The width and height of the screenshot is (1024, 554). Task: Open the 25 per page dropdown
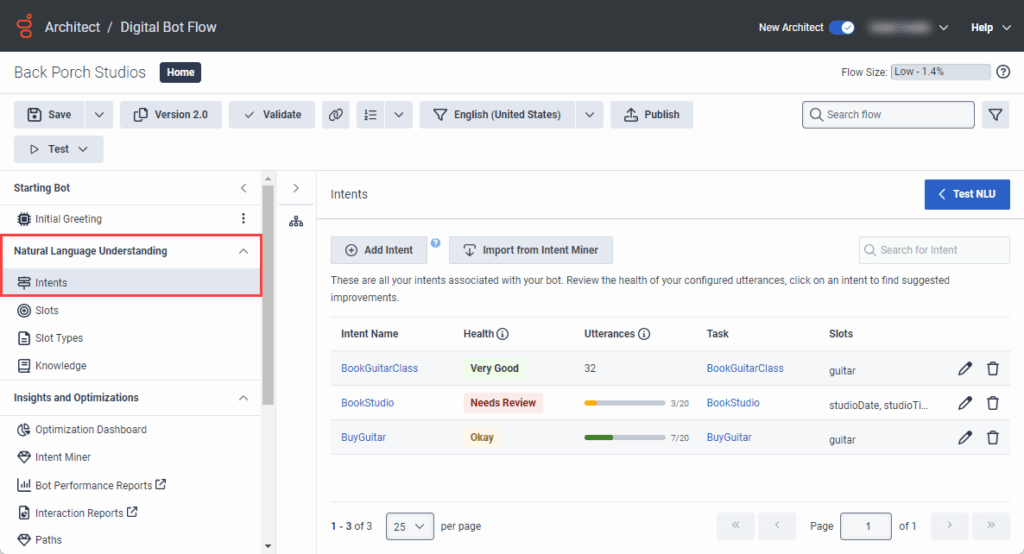(409, 525)
